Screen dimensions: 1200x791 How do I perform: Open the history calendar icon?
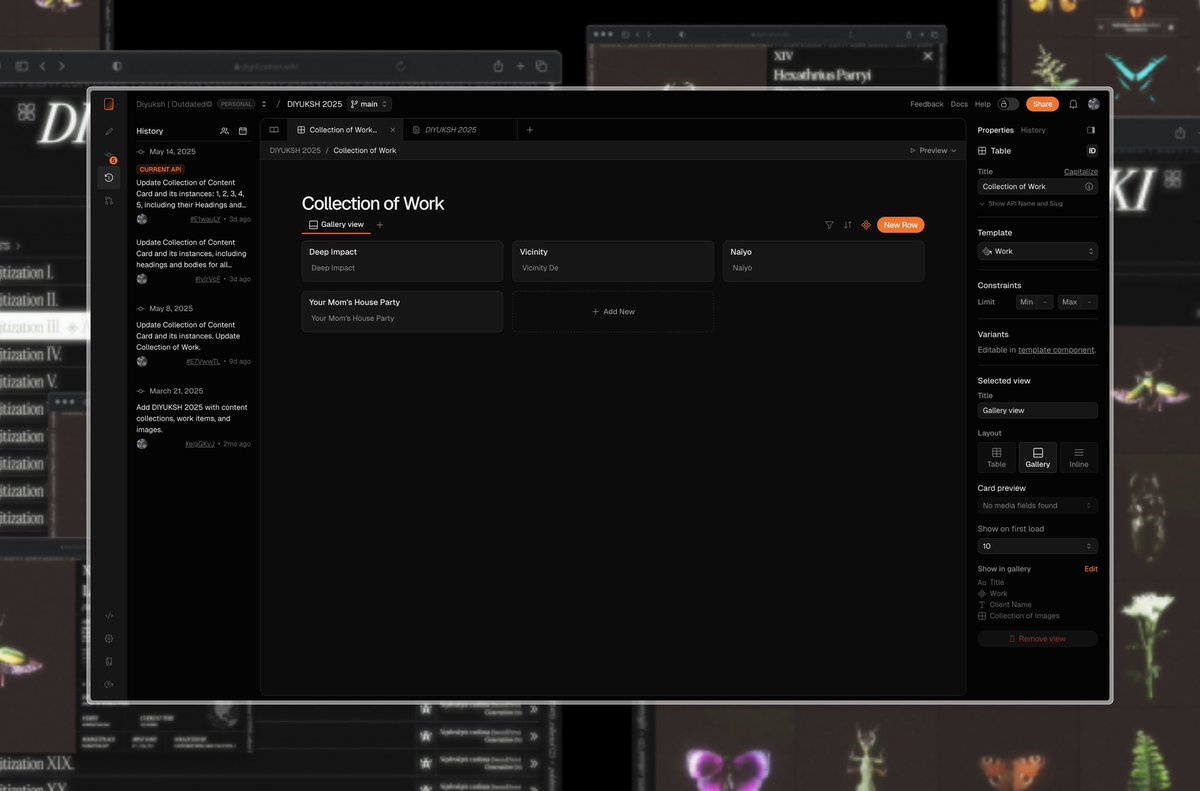[243, 131]
